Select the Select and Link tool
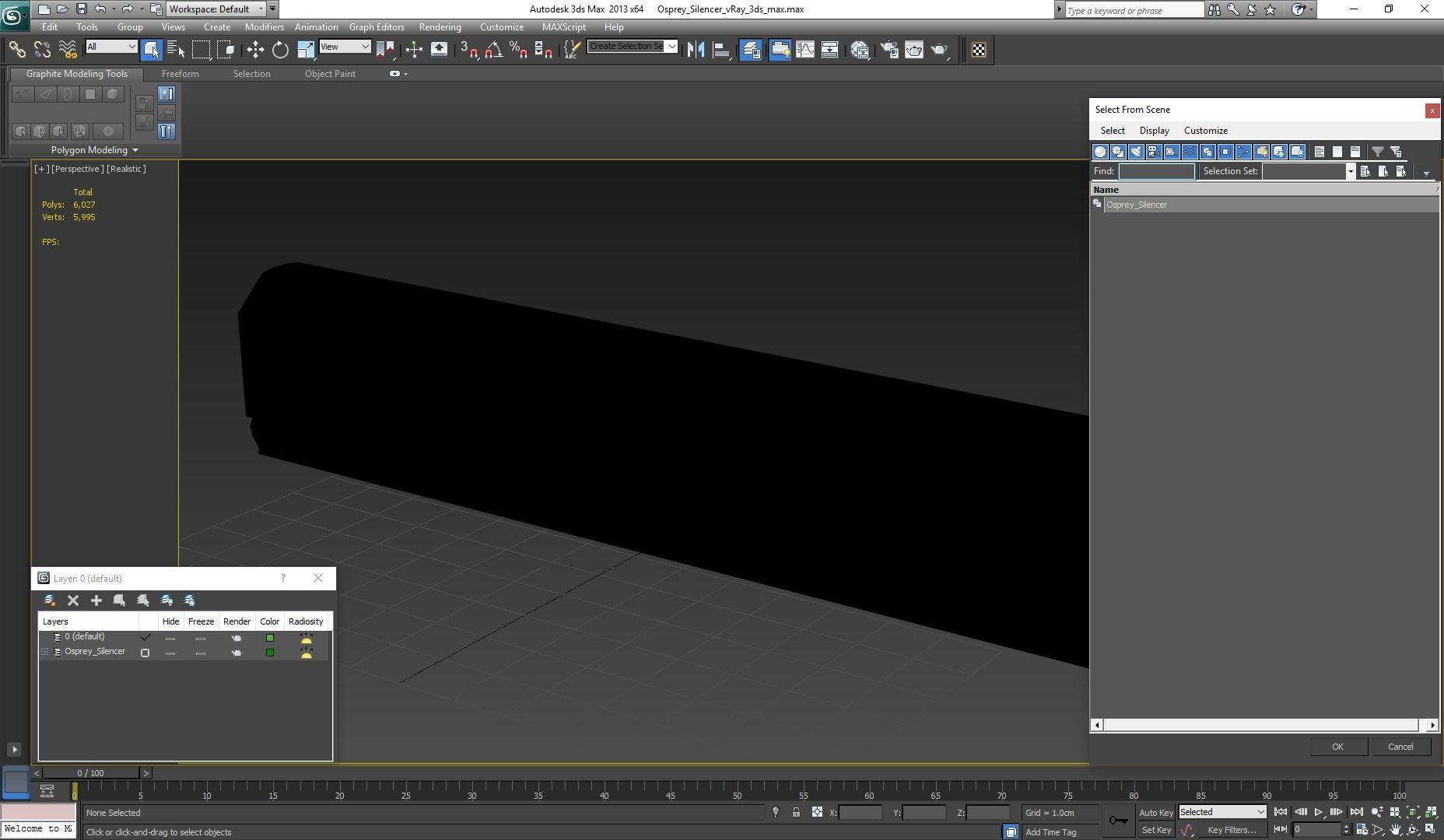The width and height of the screenshot is (1444, 840). [17, 50]
